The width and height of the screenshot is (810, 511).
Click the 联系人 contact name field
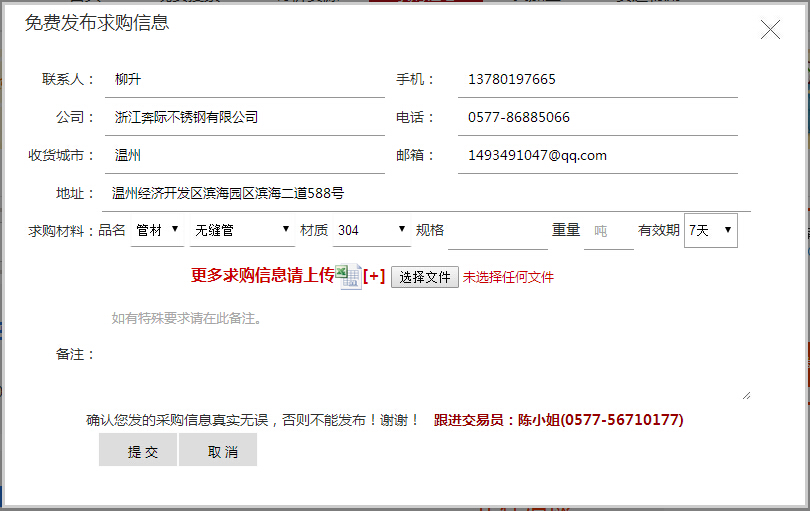coord(244,80)
